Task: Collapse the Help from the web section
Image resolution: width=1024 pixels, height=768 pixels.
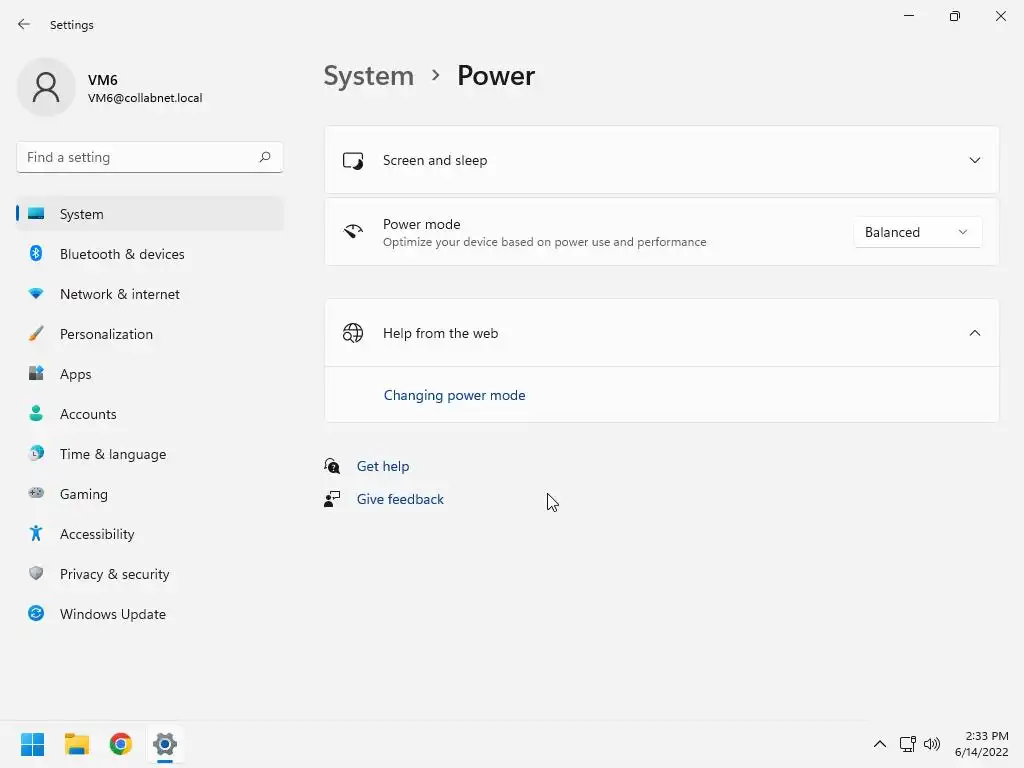Action: tap(974, 333)
